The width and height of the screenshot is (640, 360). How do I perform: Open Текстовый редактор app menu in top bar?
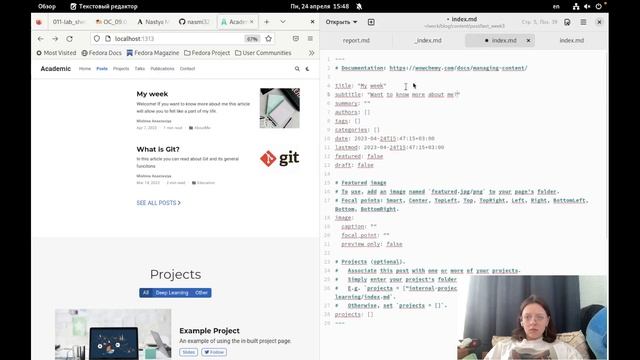pyautogui.click(x=104, y=6)
